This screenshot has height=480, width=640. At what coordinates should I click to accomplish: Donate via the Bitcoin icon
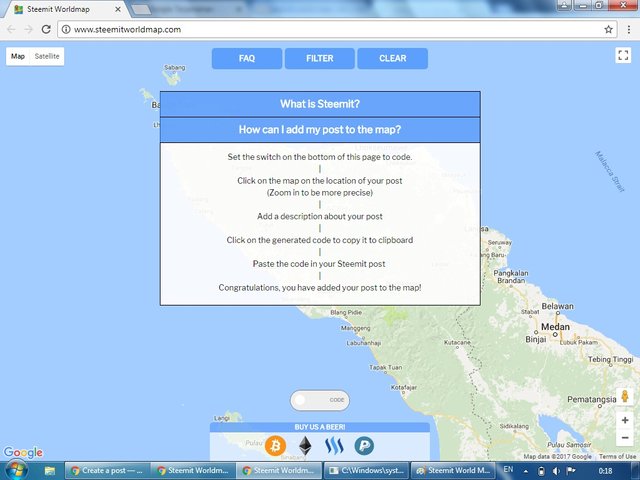(x=275, y=445)
